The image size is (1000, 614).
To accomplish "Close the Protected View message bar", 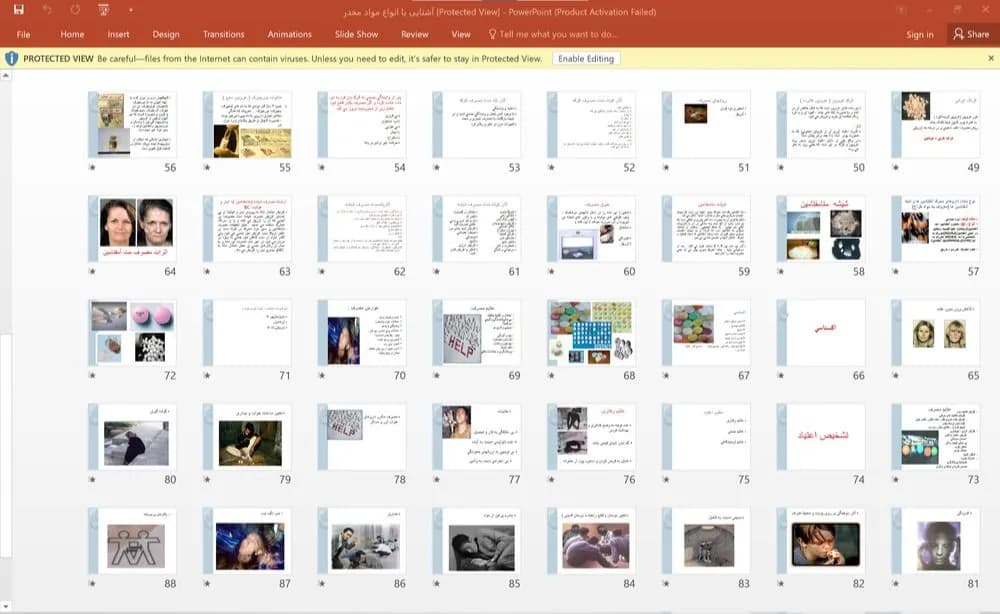I will pos(991,58).
